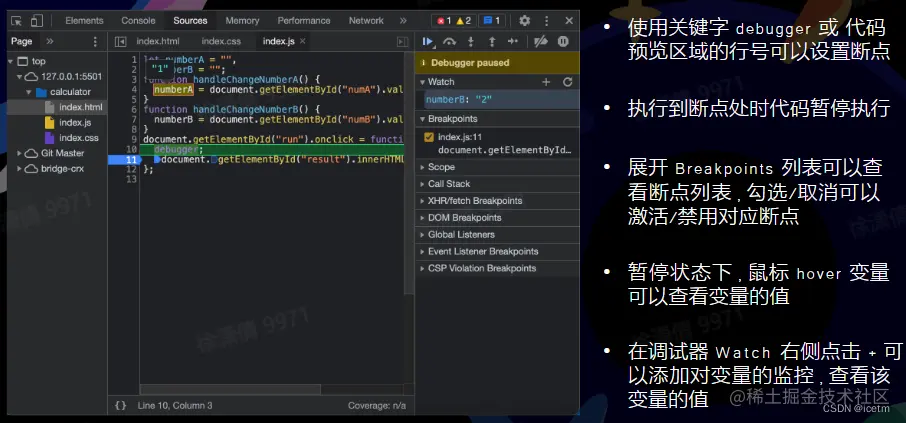Add a watch expression
Image resolution: width=906 pixels, height=423 pixels.
[x=546, y=82]
